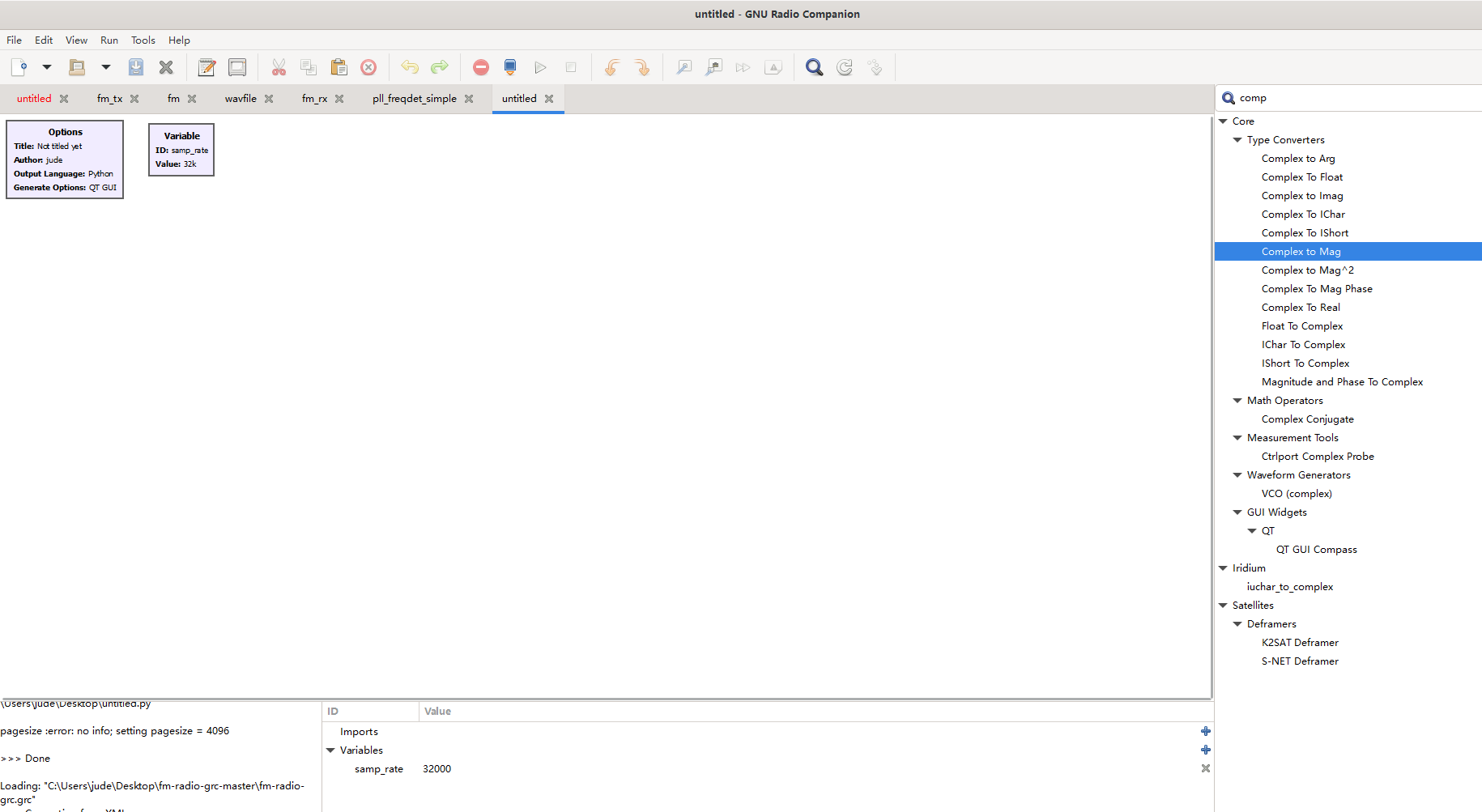
Task: Toggle hide disabled blocks icon
Action: [773, 67]
